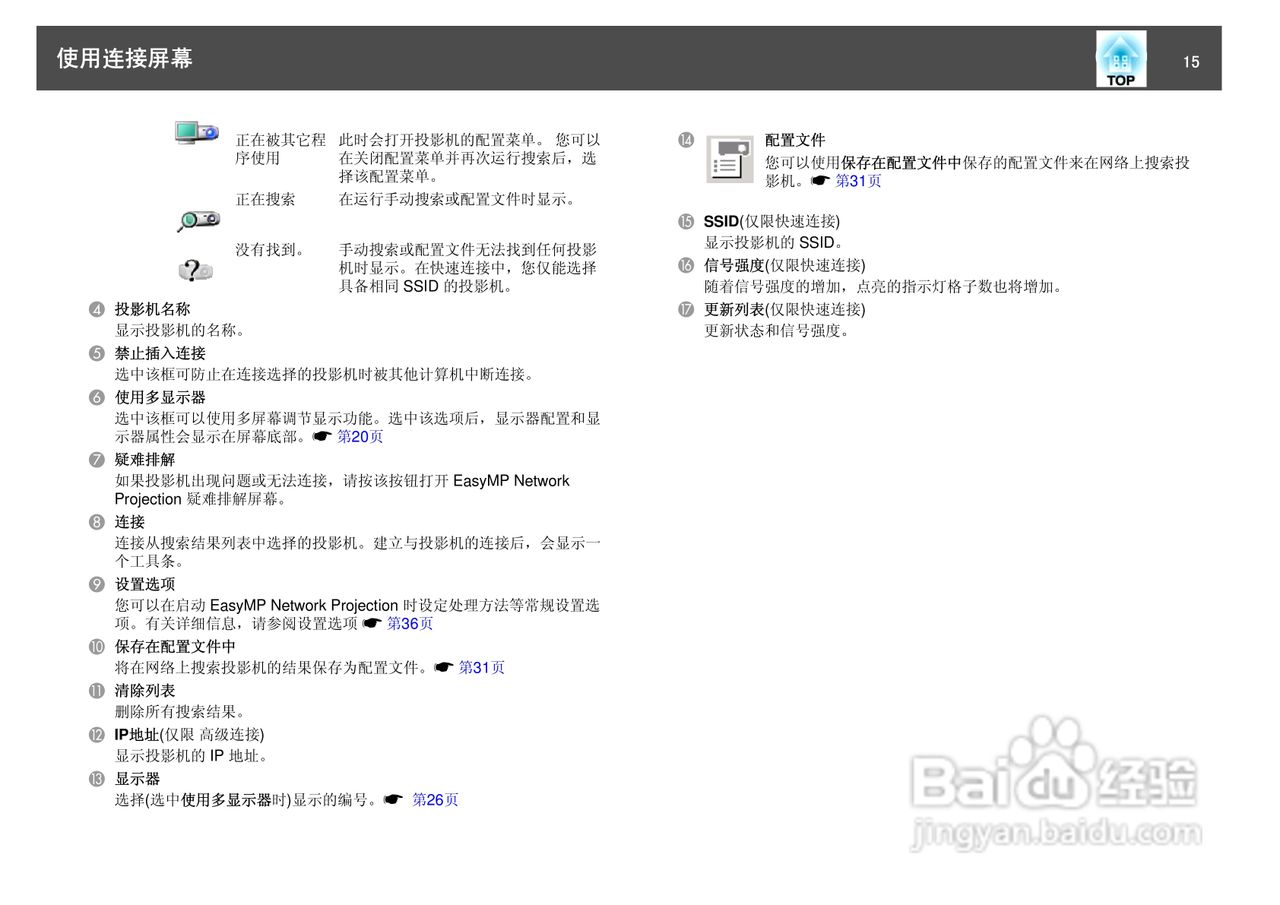
Task: Select numbered marker 15 beside SSID entry
Action: (686, 221)
